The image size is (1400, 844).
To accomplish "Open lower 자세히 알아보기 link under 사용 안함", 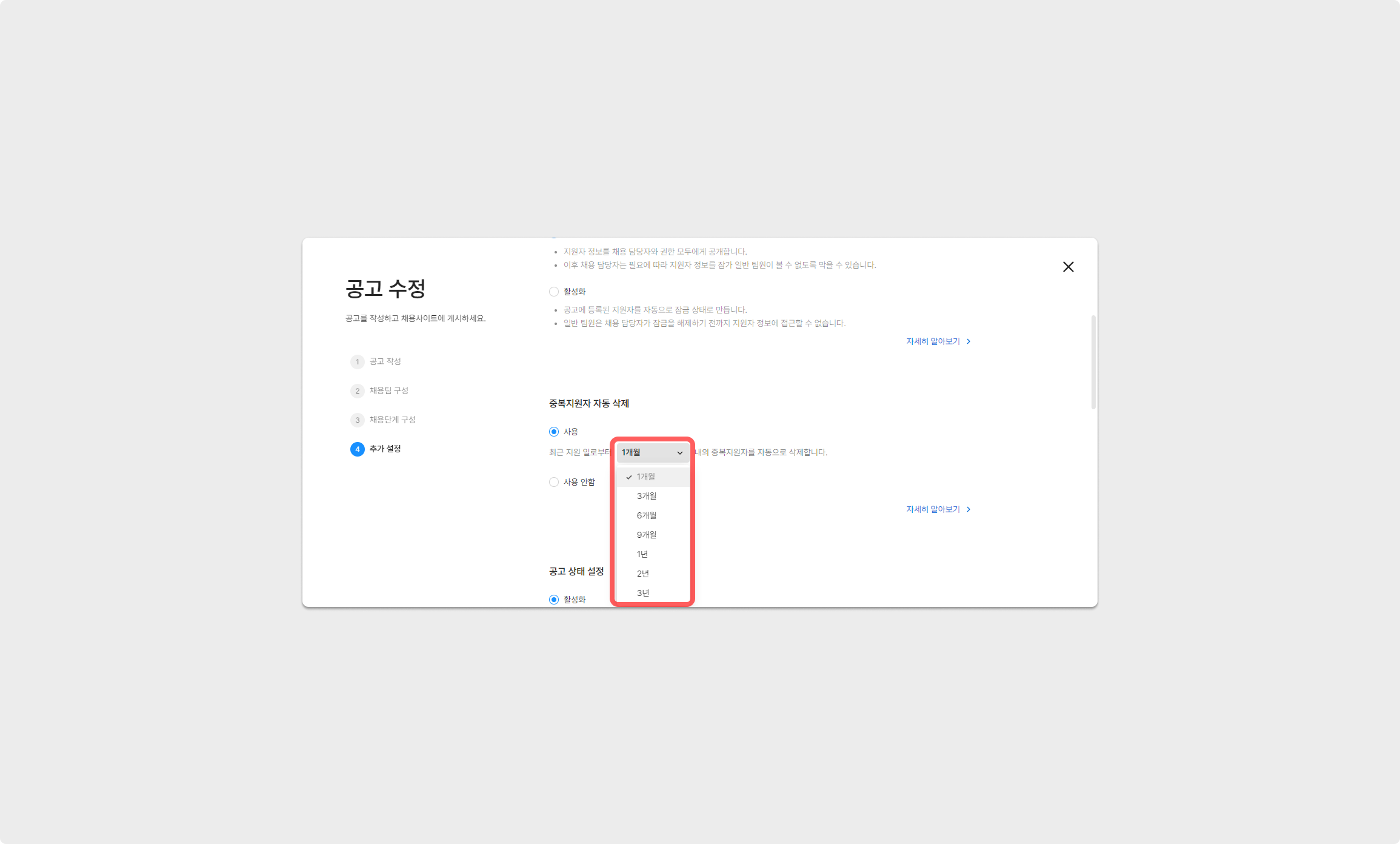I will [x=933, y=509].
